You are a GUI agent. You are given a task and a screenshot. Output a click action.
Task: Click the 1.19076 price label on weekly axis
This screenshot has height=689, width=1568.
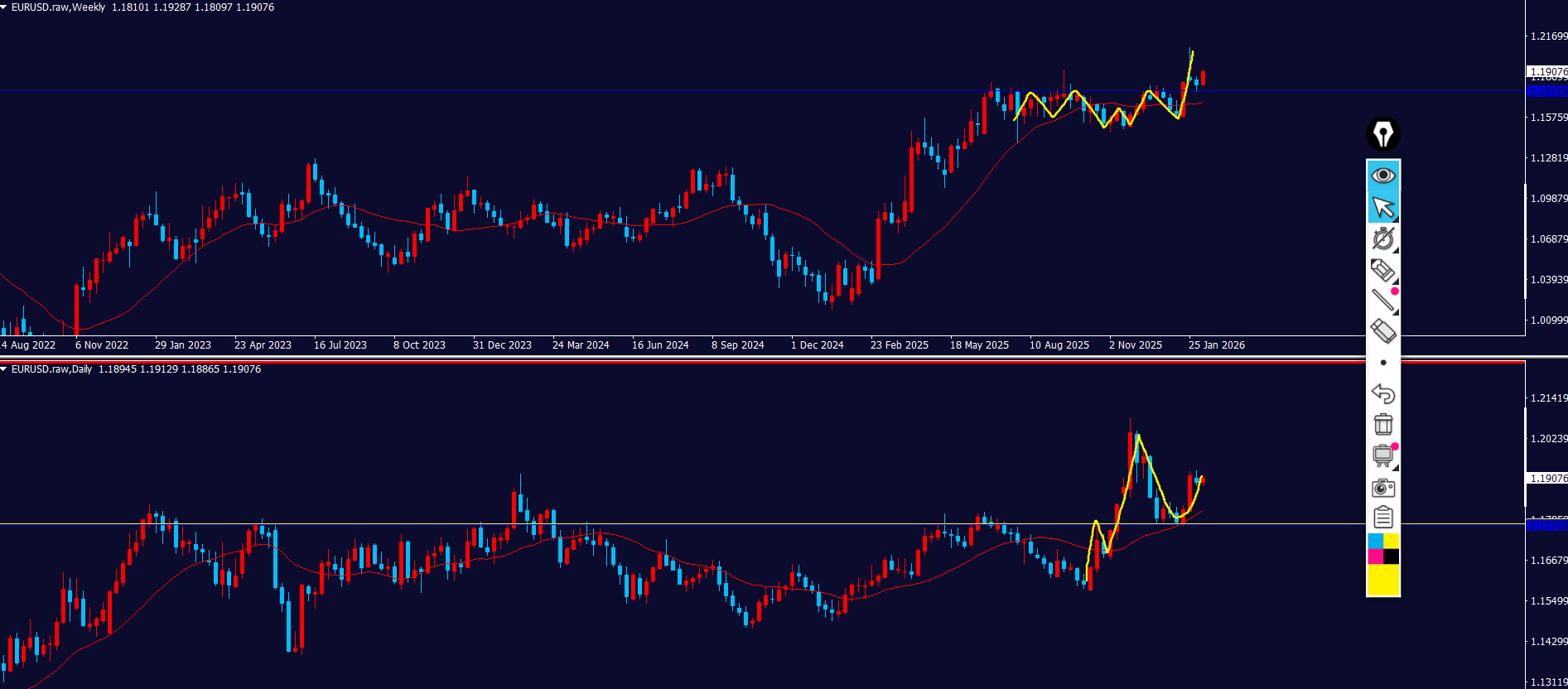(x=1546, y=72)
